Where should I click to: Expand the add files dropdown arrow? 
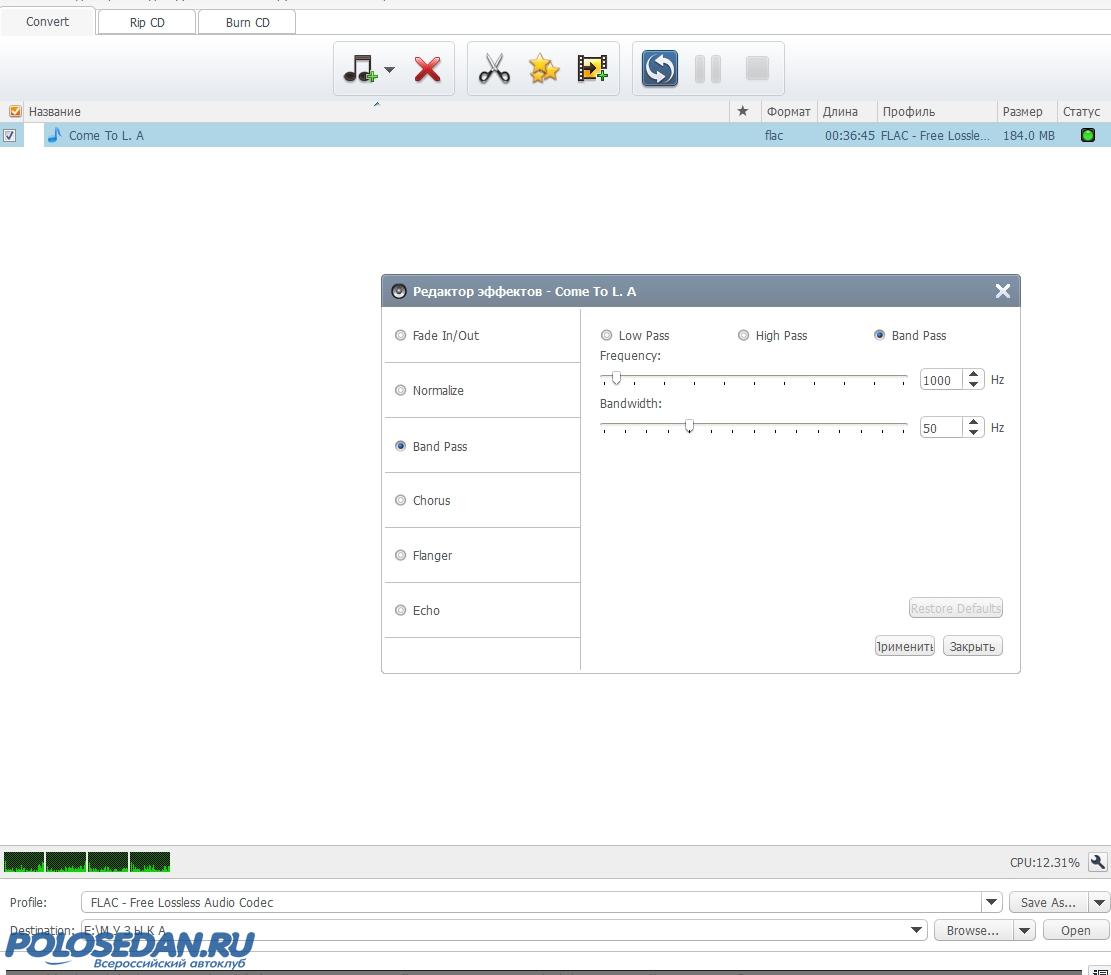tap(390, 70)
